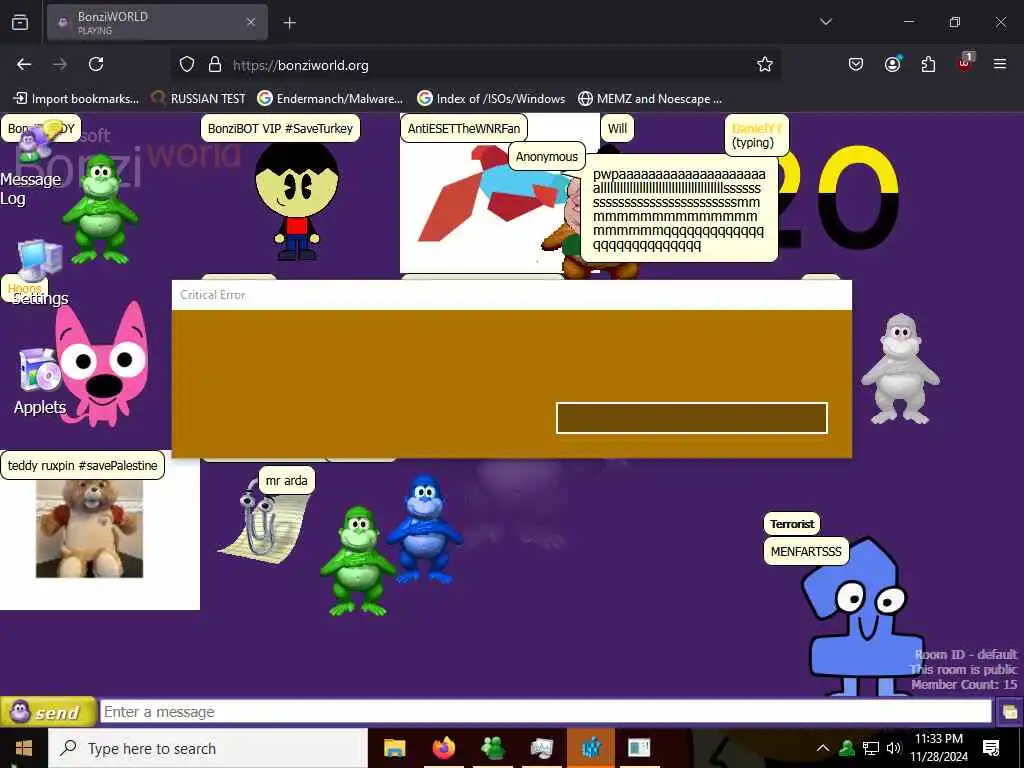Screen dimensions: 1024x768
Task: Click the 'Will' name tag
Action: [617, 129]
